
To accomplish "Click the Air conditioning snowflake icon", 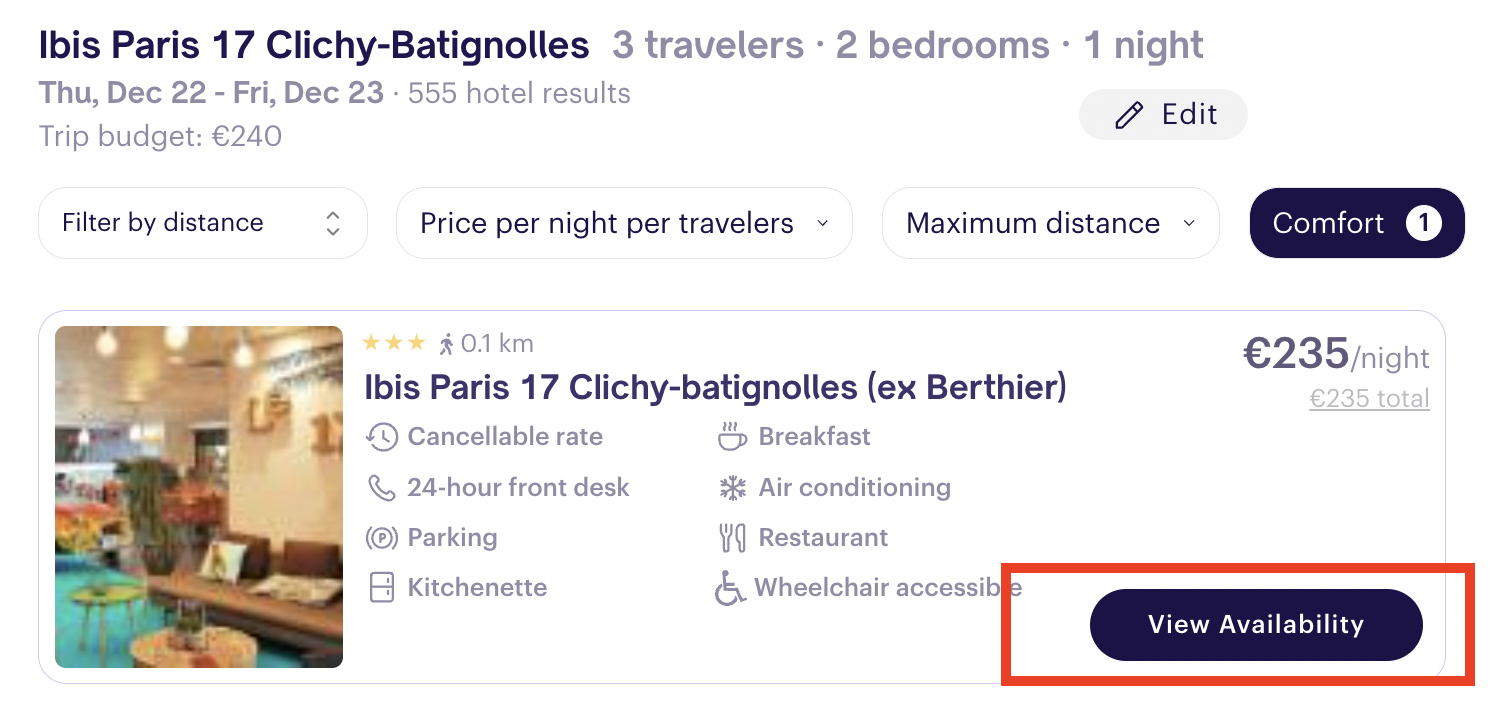I will pyautogui.click(x=733, y=488).
